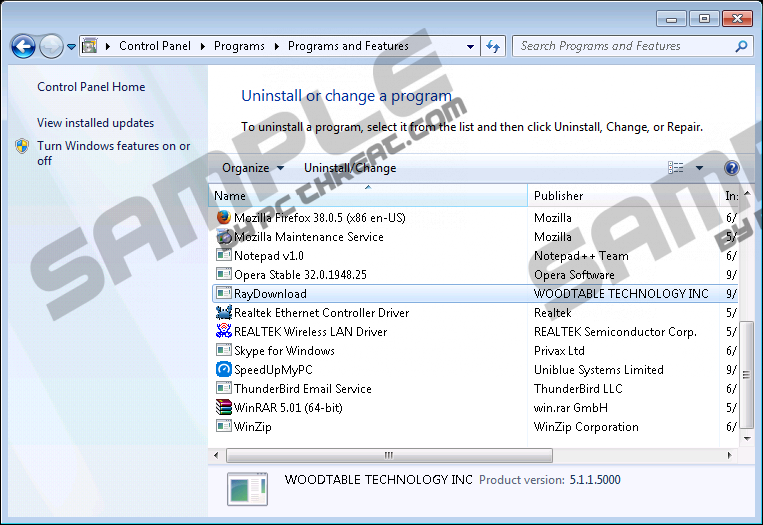Expand arrow after Programs breadcrumb
Screen dimensions: 763x525
[x=276, y=47]
